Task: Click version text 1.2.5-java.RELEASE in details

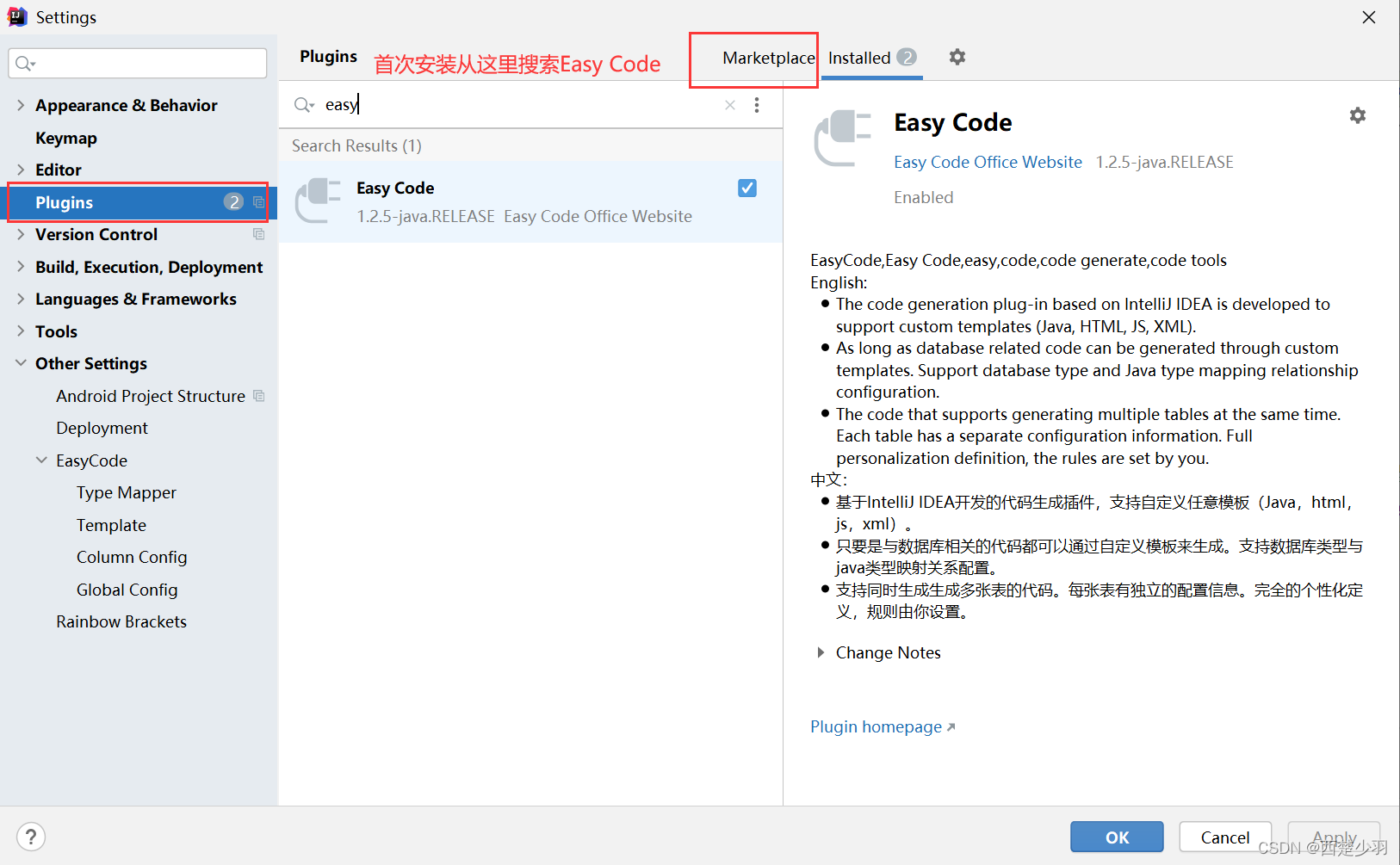Action: 1164,162
